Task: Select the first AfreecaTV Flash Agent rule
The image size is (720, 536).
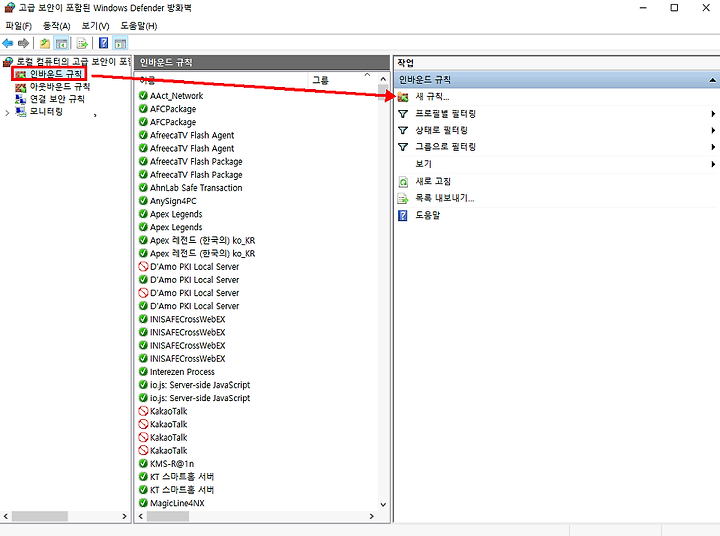Action: click(192, 135)
